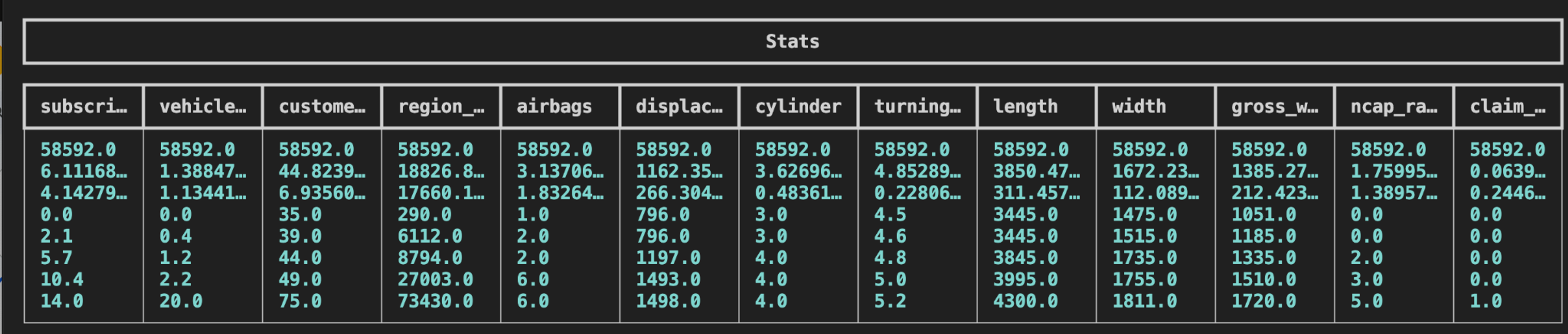Select the displac… column header
Image resolution: width=1568 pixels, height=334 pixels.
(679, 106)
